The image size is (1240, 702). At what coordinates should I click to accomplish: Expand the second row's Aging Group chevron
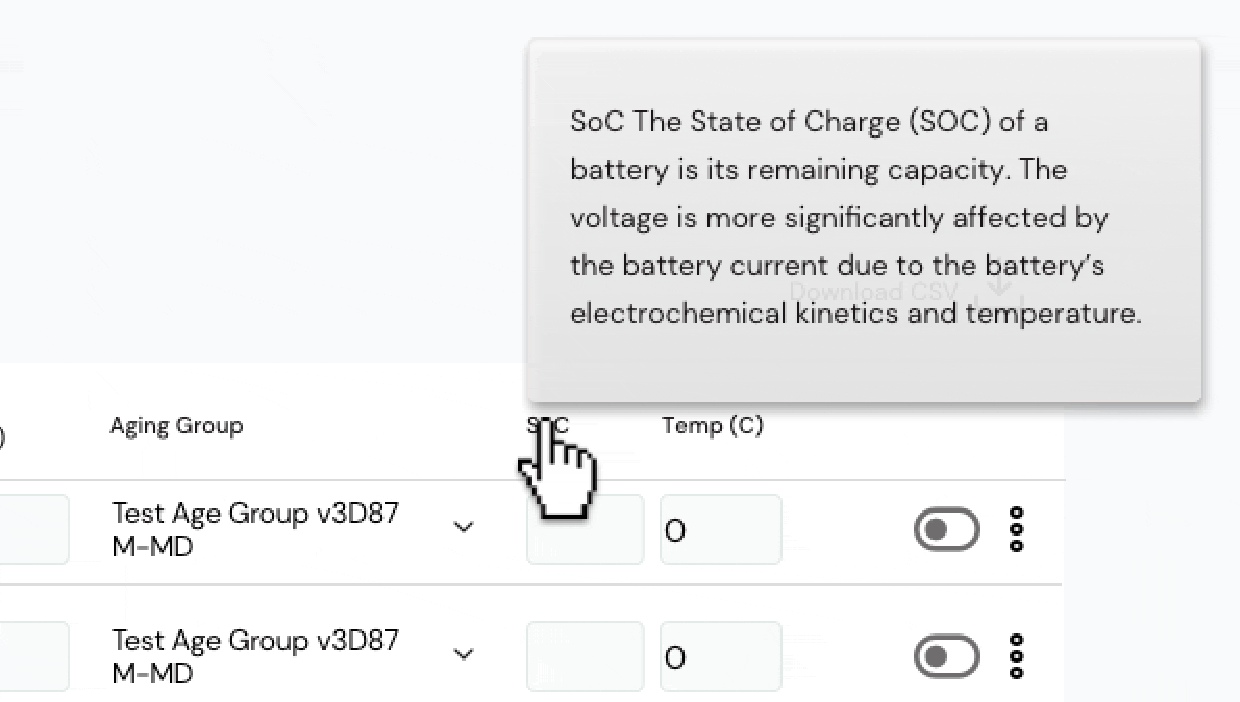coord(463,654)
